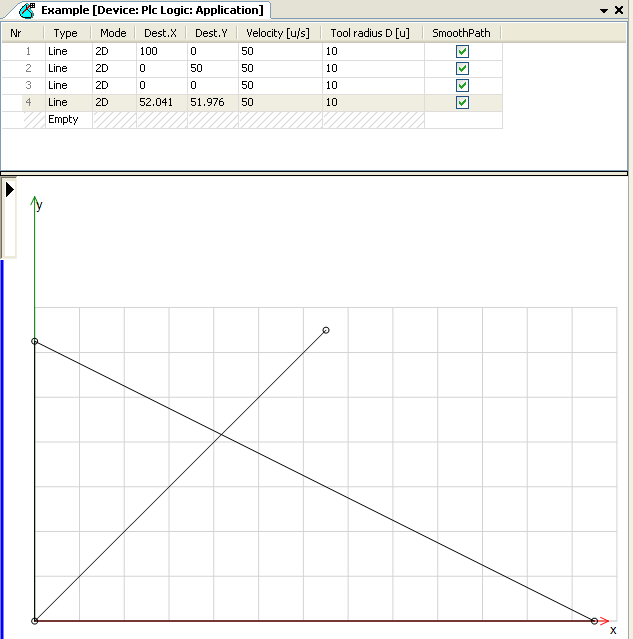Click the CNC program icon in the tab
Image resolution: width=633 pixels, height=639 pixels.
click(x=27, y=10)
